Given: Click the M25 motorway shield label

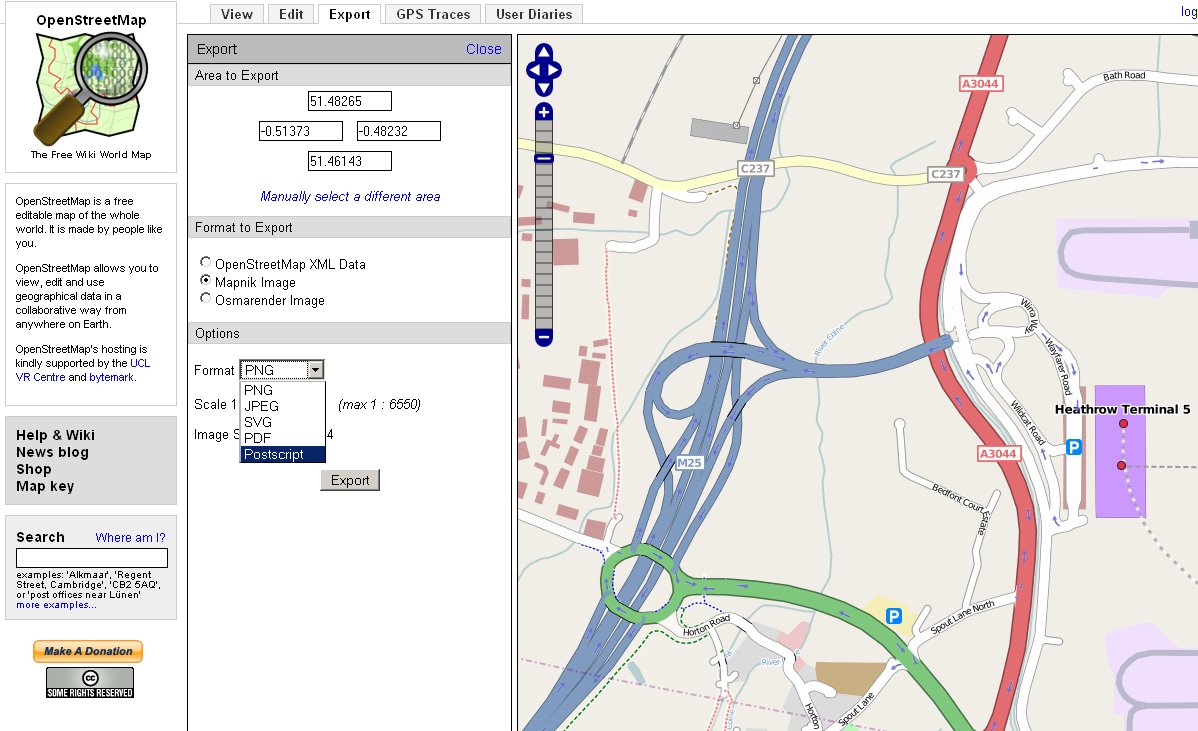Looking at the screenshot, I should pyautogui.click(x=689, y=462).
